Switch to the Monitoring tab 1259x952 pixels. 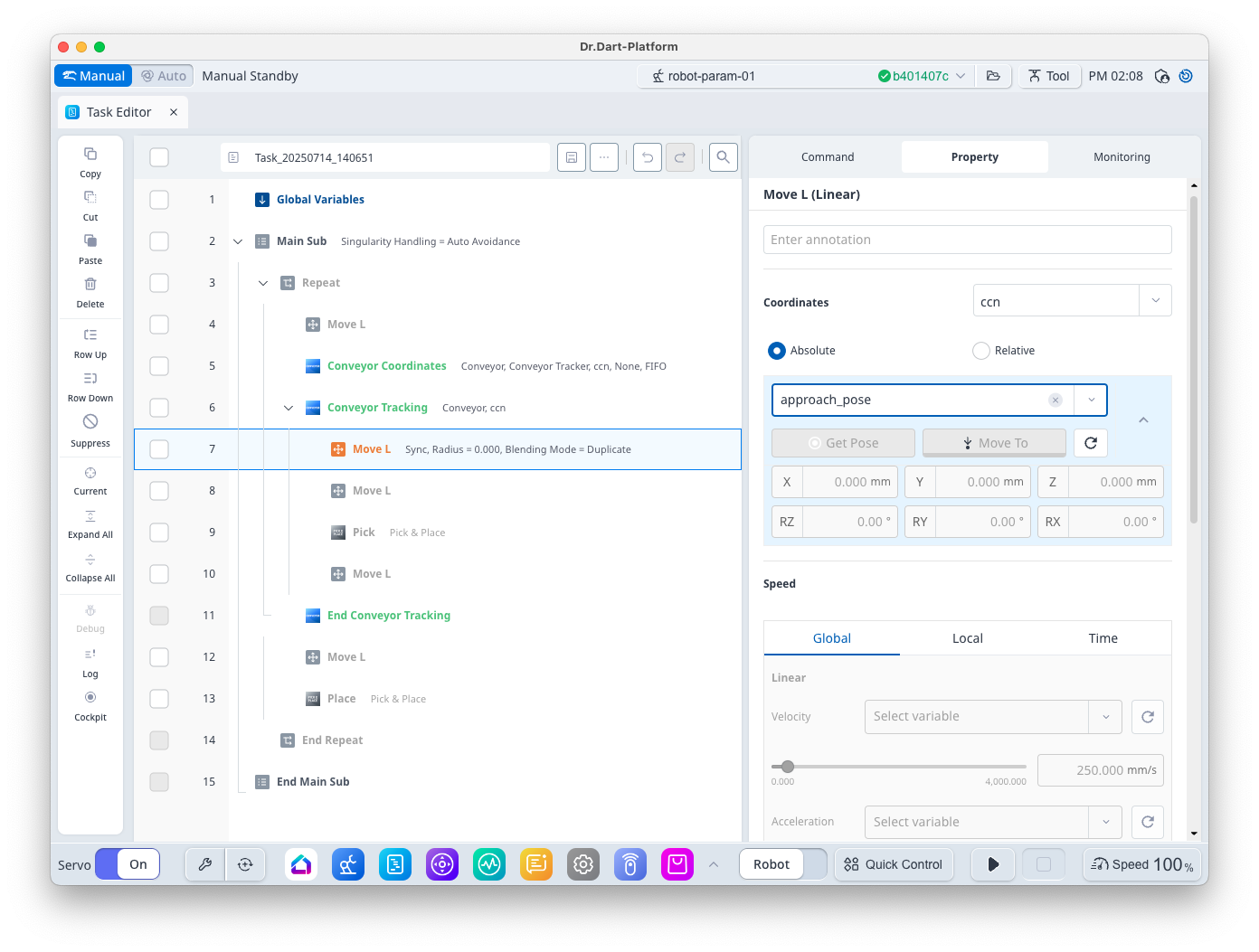[x=1122, y=157]
